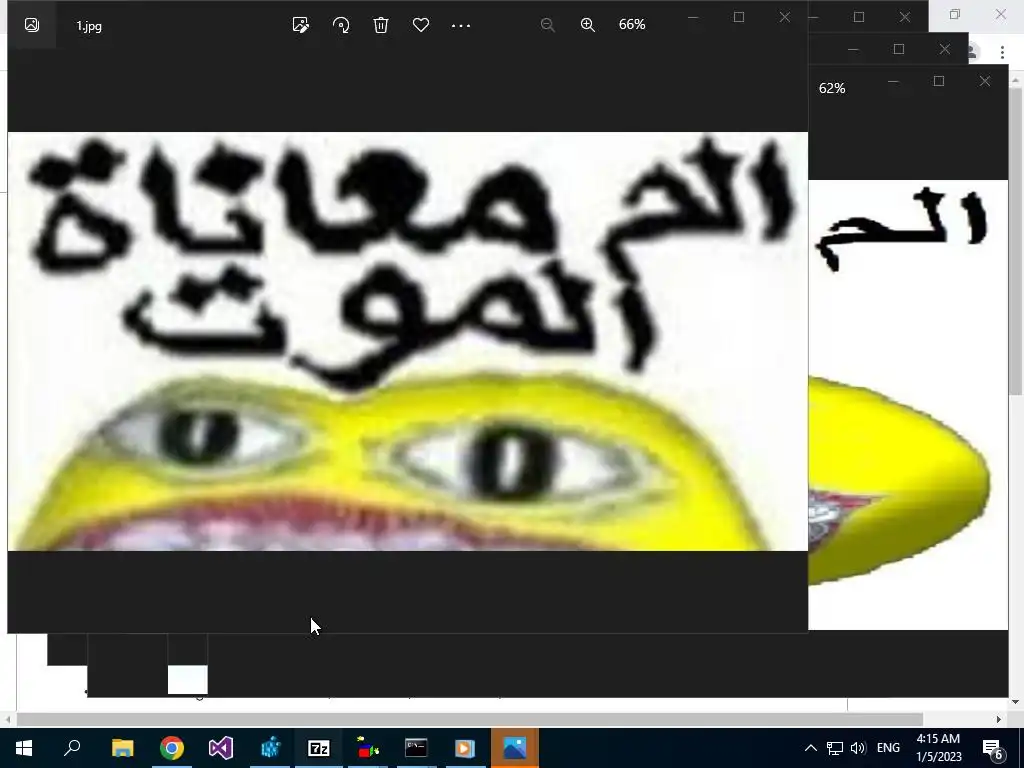The width and height of the screenshot is (1024, 768).
Task: Zoom out with the magnifier minus icon
Action: pyautogui.click(x=547, y=25)
